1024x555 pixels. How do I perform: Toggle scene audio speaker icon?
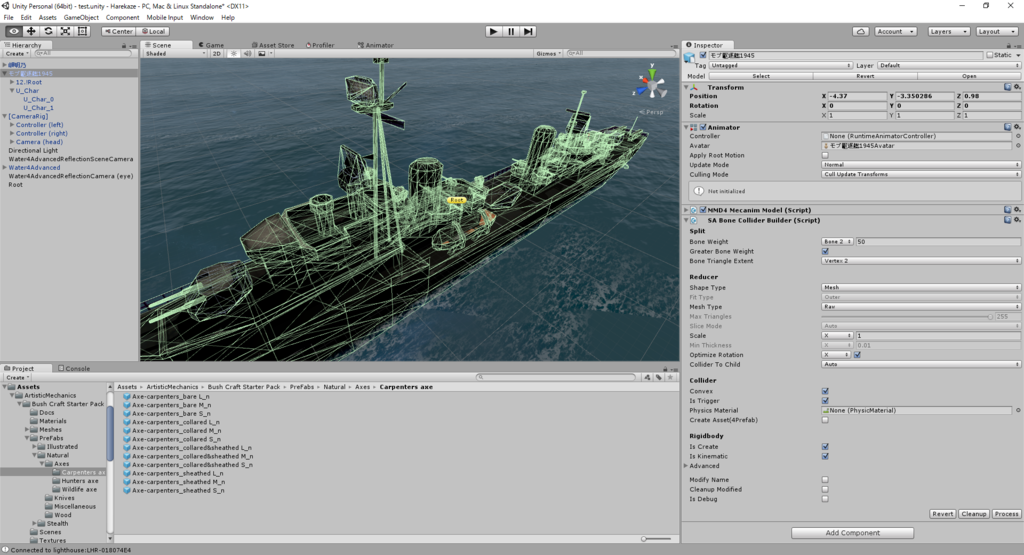pyautogui.click(x=248, y=54)
